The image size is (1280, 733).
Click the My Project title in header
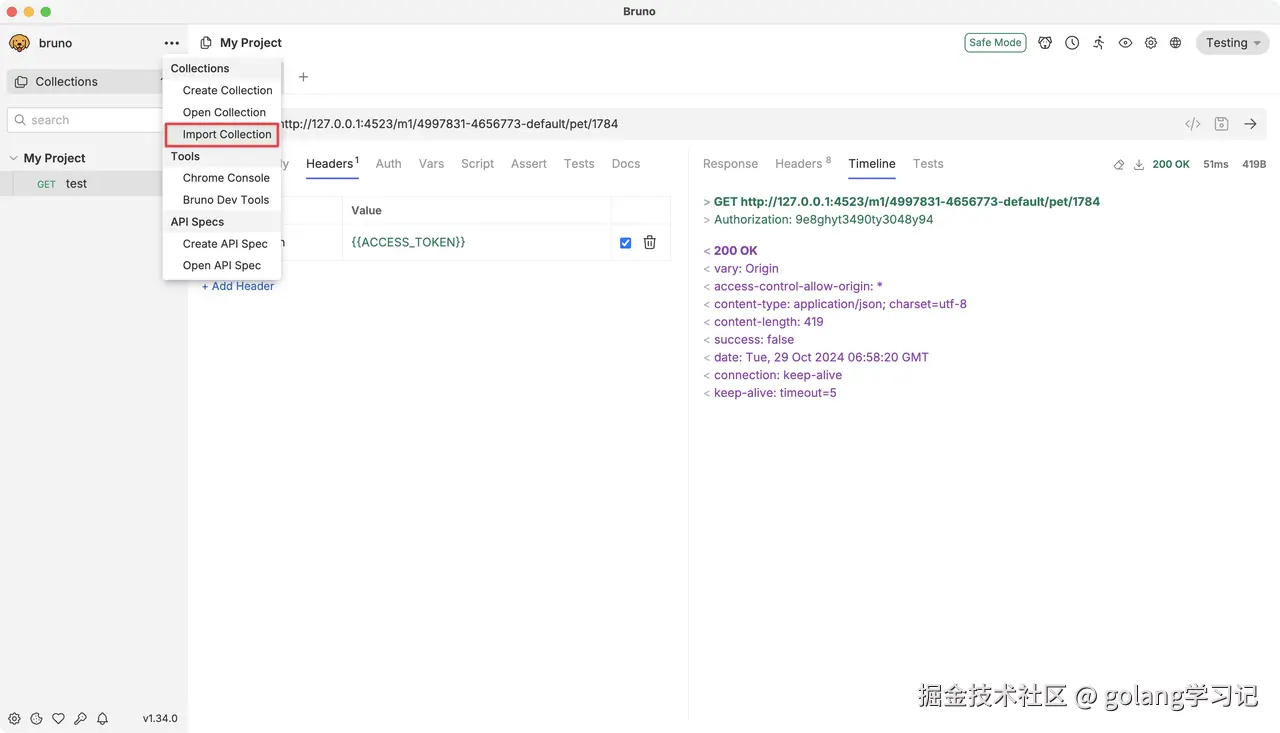[x=251, y=43]
